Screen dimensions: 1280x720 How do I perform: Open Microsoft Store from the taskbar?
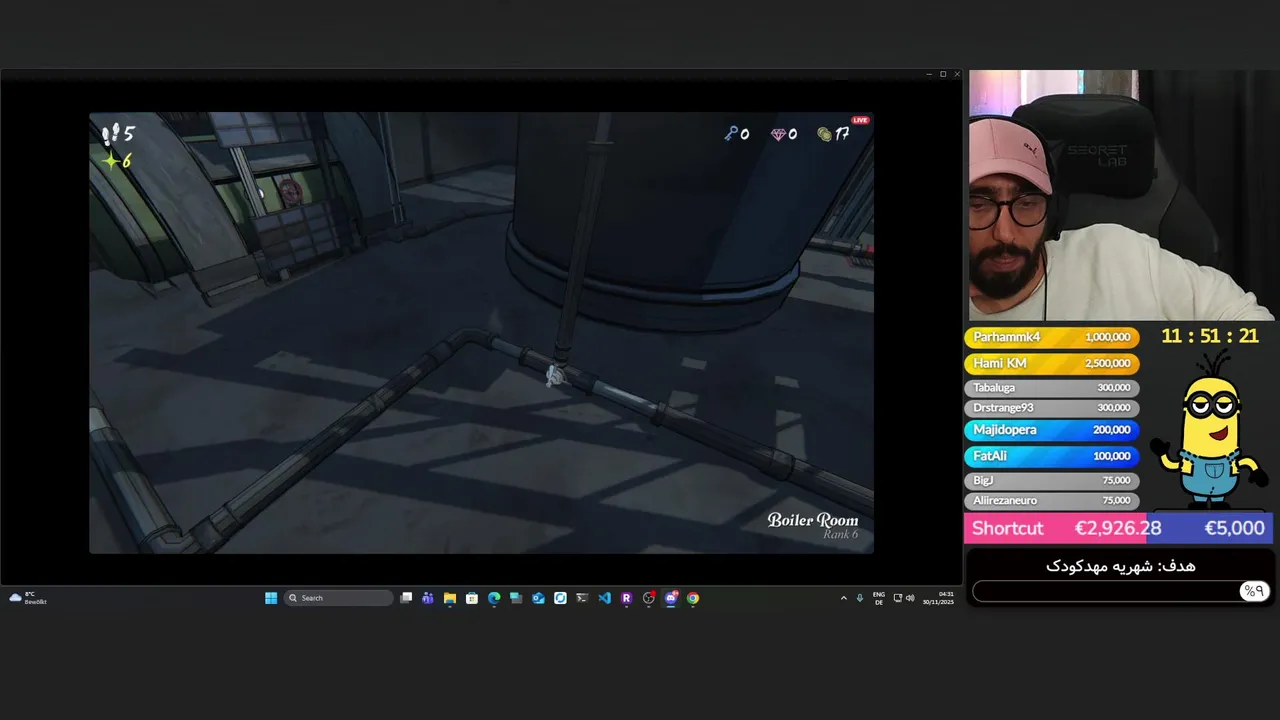472,598
